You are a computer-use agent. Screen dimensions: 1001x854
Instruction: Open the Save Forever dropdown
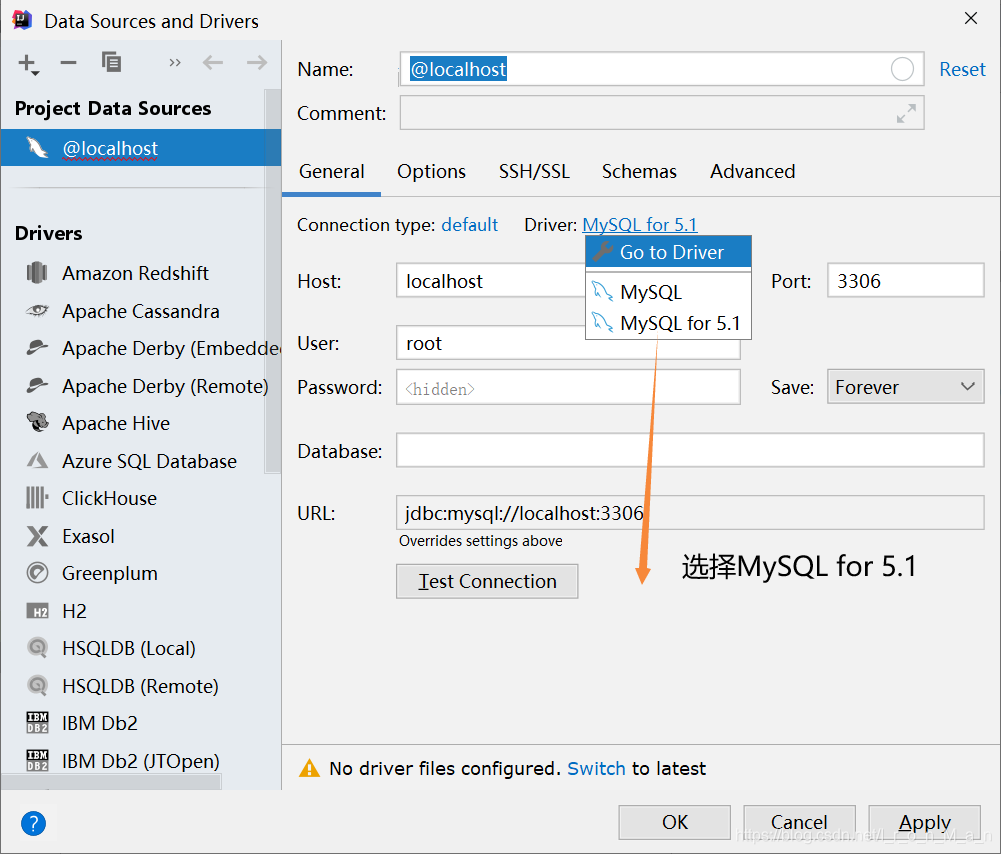click(x=905, y=387)
